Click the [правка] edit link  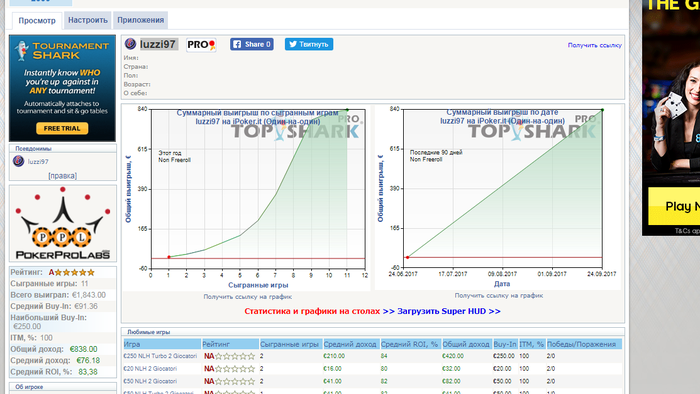click(62, 176)
